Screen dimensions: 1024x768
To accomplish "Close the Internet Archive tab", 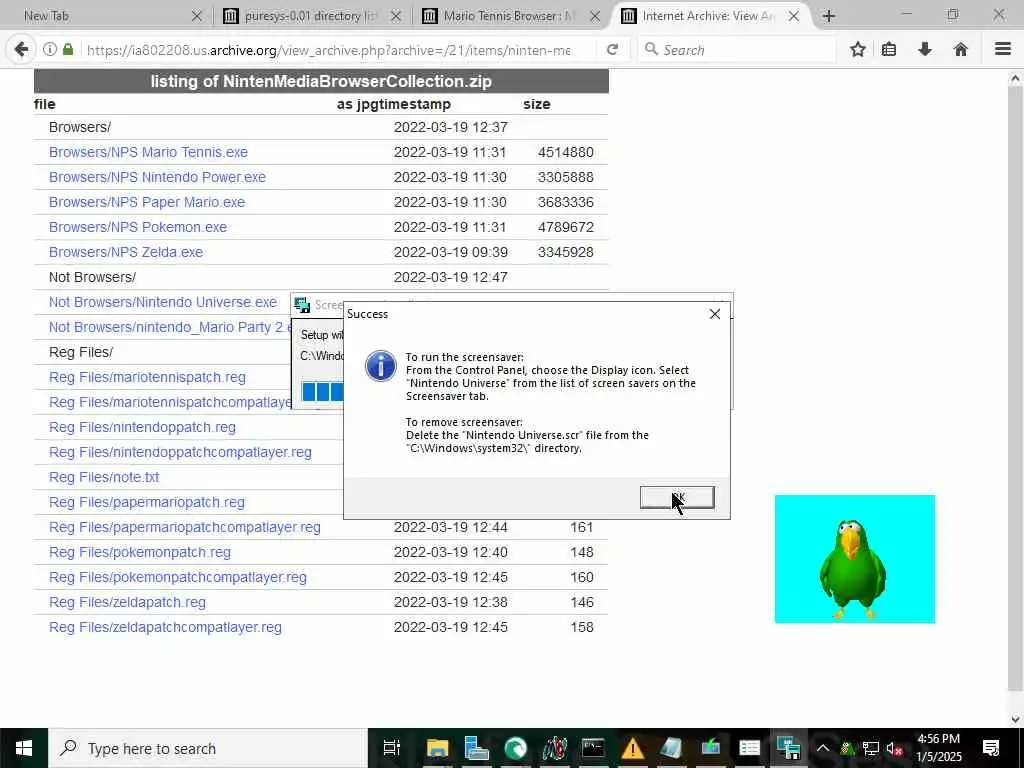I will pos(794,16).
